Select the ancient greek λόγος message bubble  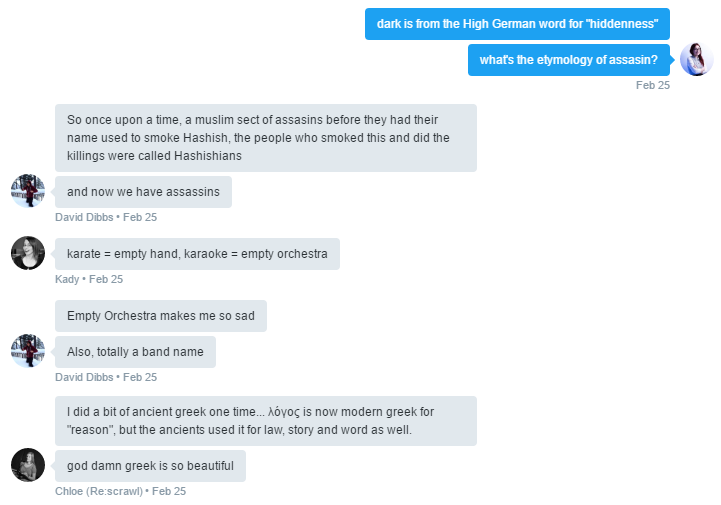[266, 421]
